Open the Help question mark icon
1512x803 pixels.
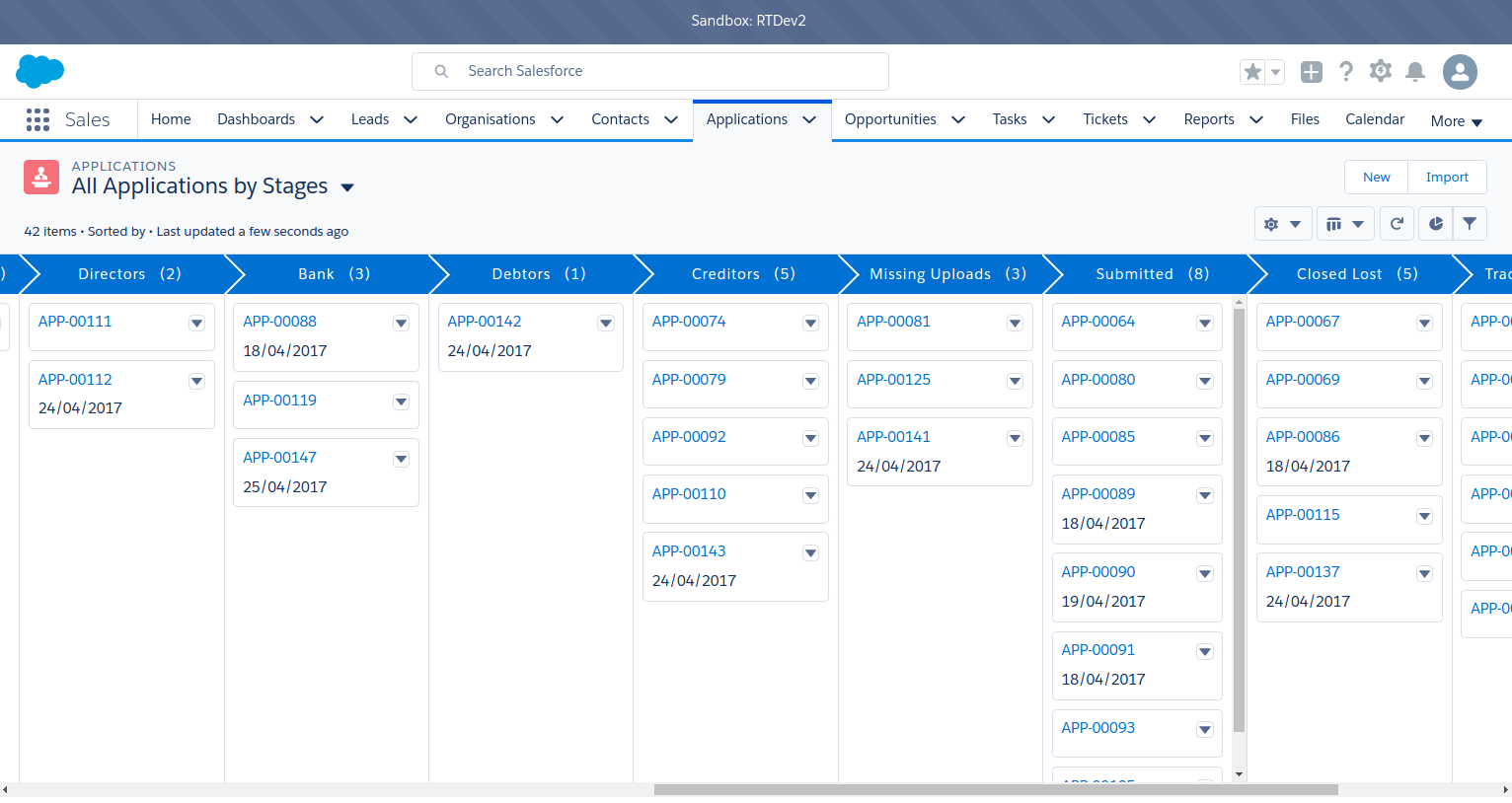click(x=1346, y=71)
